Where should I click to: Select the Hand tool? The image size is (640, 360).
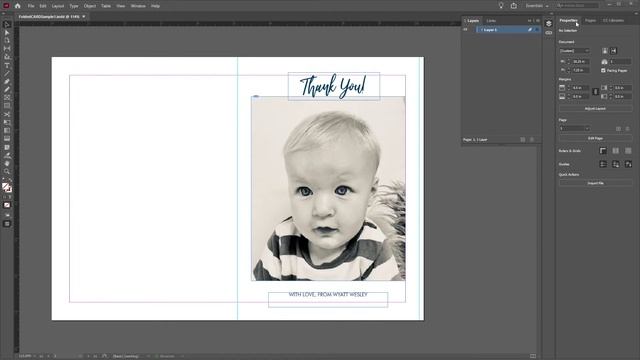7,163
